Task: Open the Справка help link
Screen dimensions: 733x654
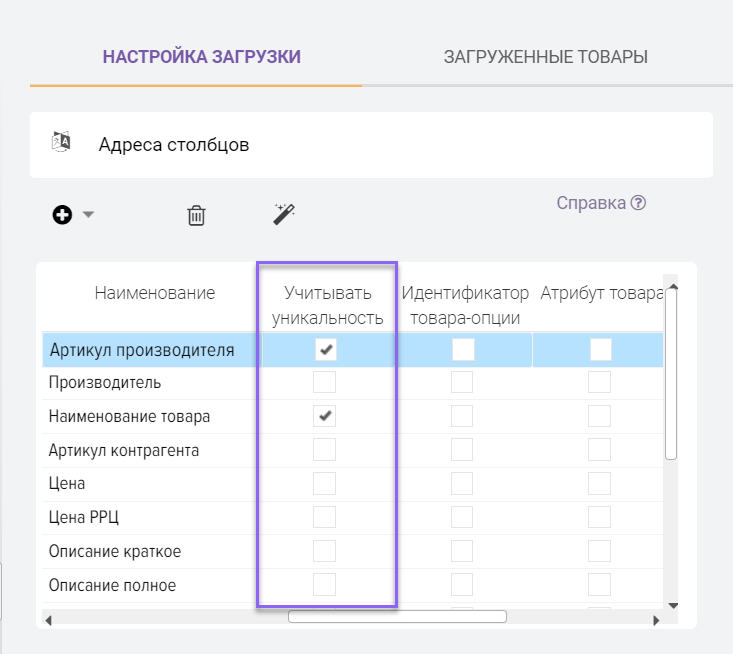Action: (x=591, y=203)
